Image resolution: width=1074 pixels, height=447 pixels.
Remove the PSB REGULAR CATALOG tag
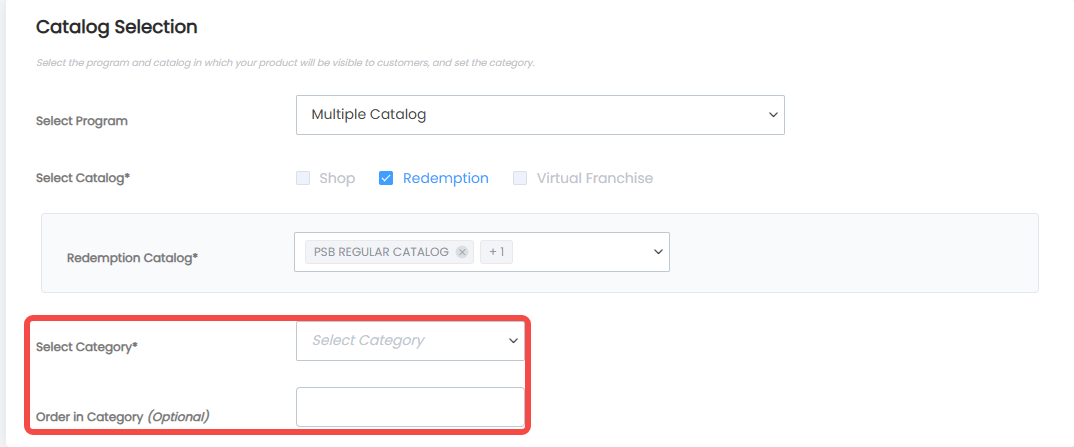462,252
